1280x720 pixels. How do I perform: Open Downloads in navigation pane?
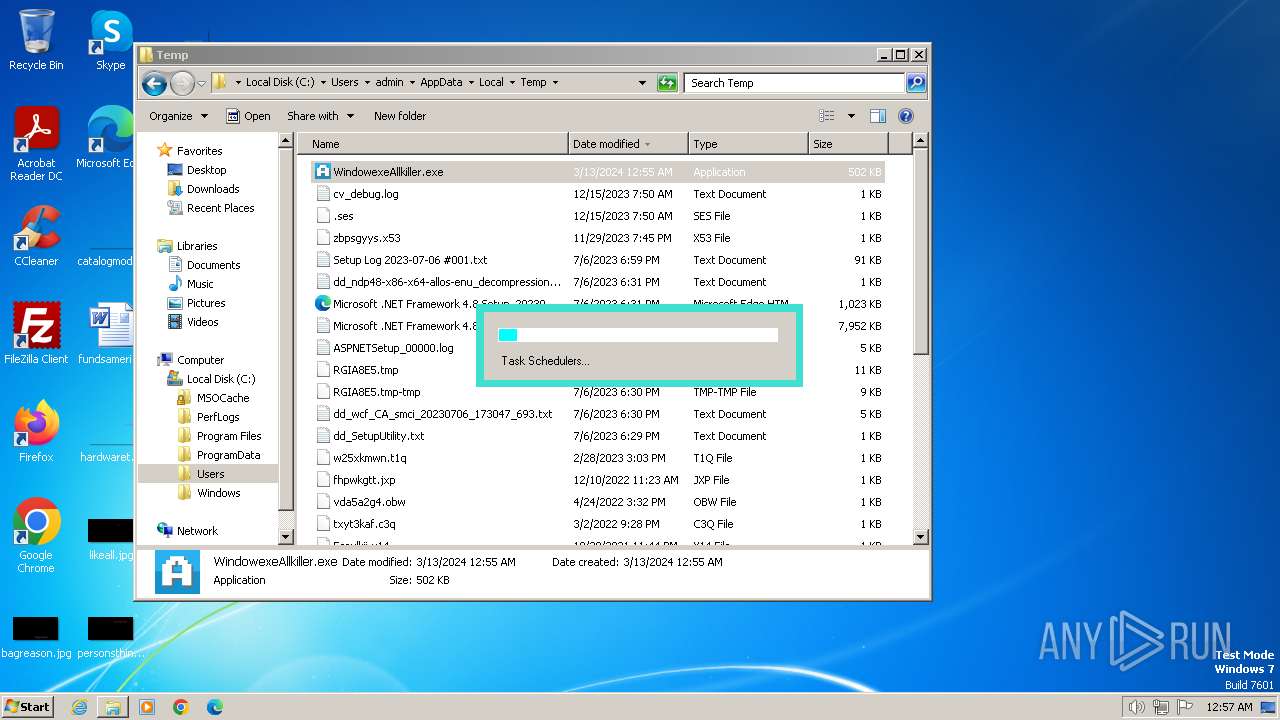(x=213, y=189)
